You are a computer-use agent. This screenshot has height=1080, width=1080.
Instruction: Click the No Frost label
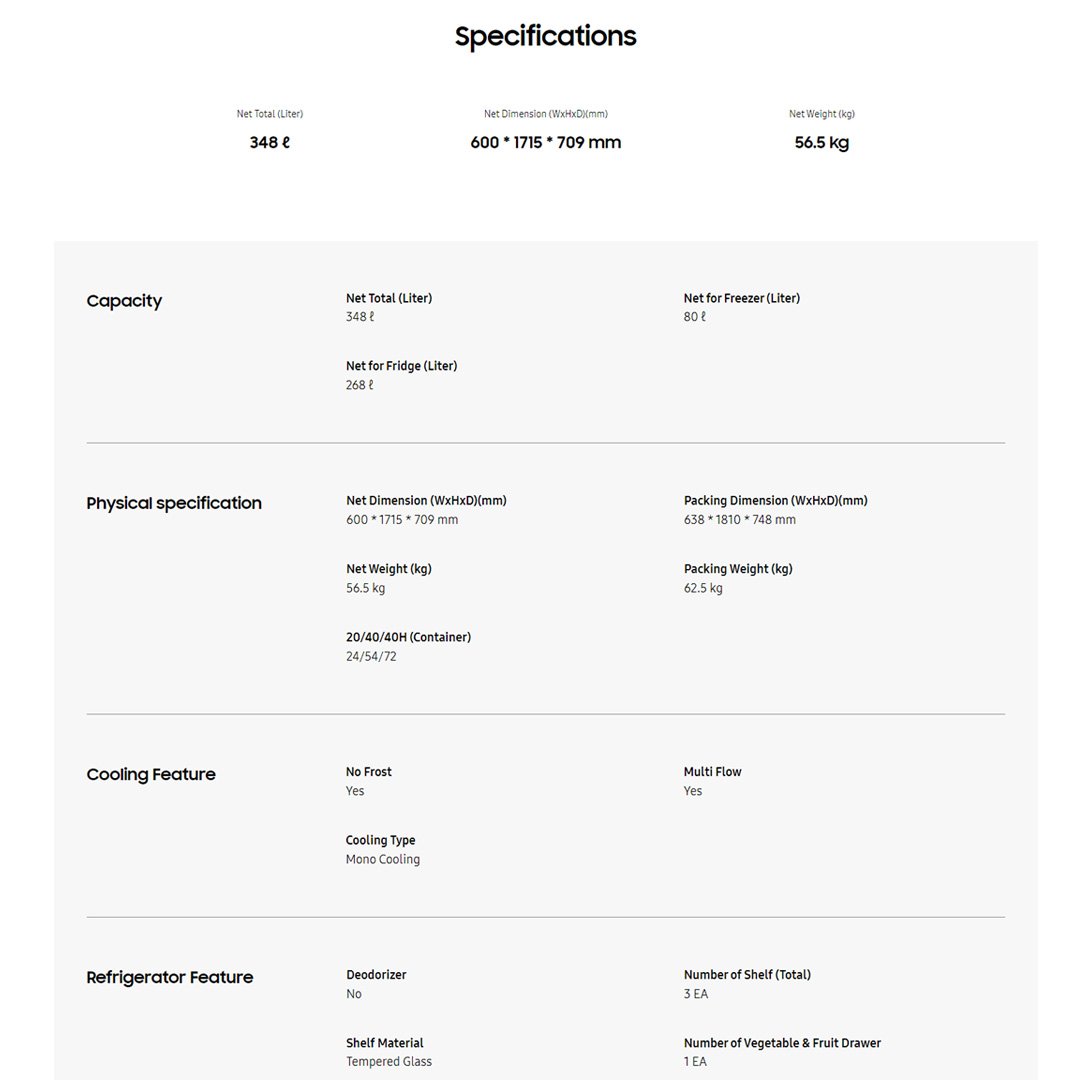(369, 772)
